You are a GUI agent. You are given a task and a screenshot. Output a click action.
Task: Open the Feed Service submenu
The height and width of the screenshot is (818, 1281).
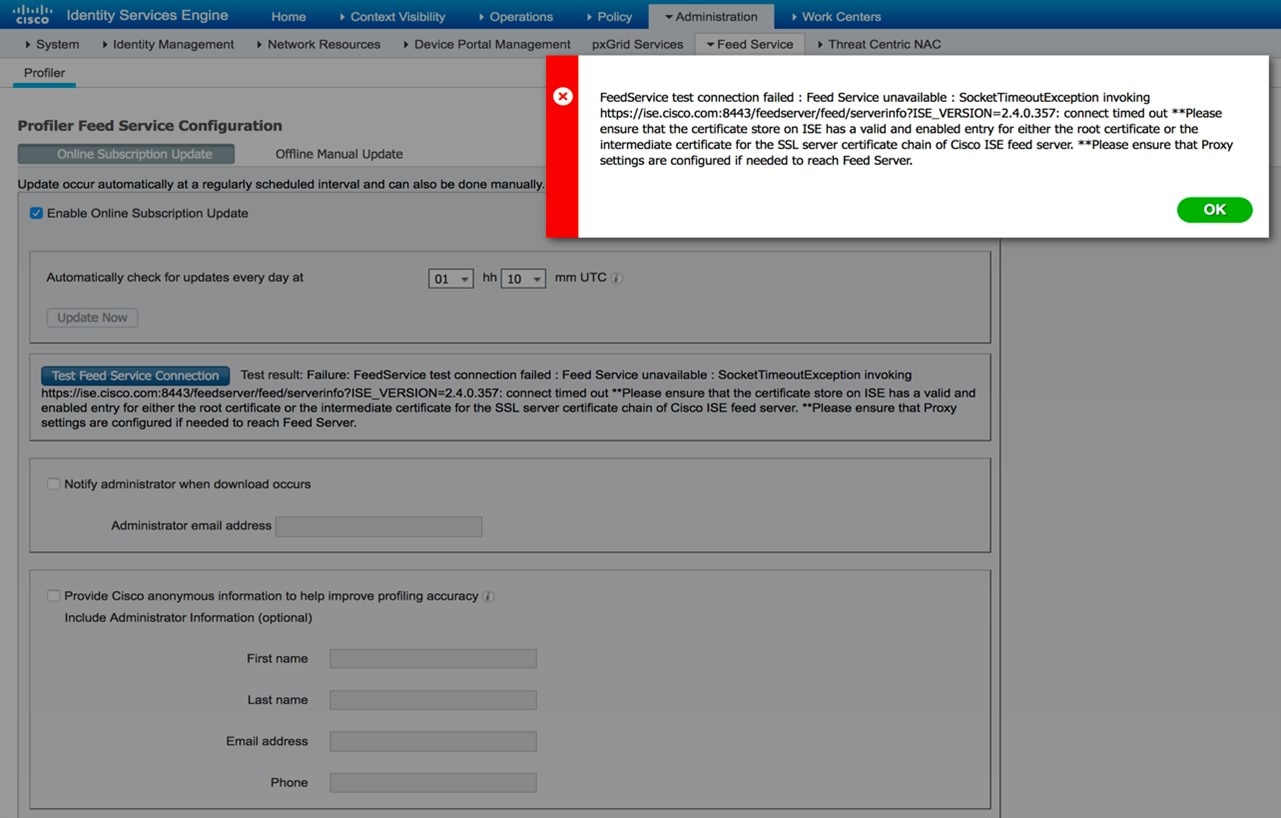(x=750, y=44)
